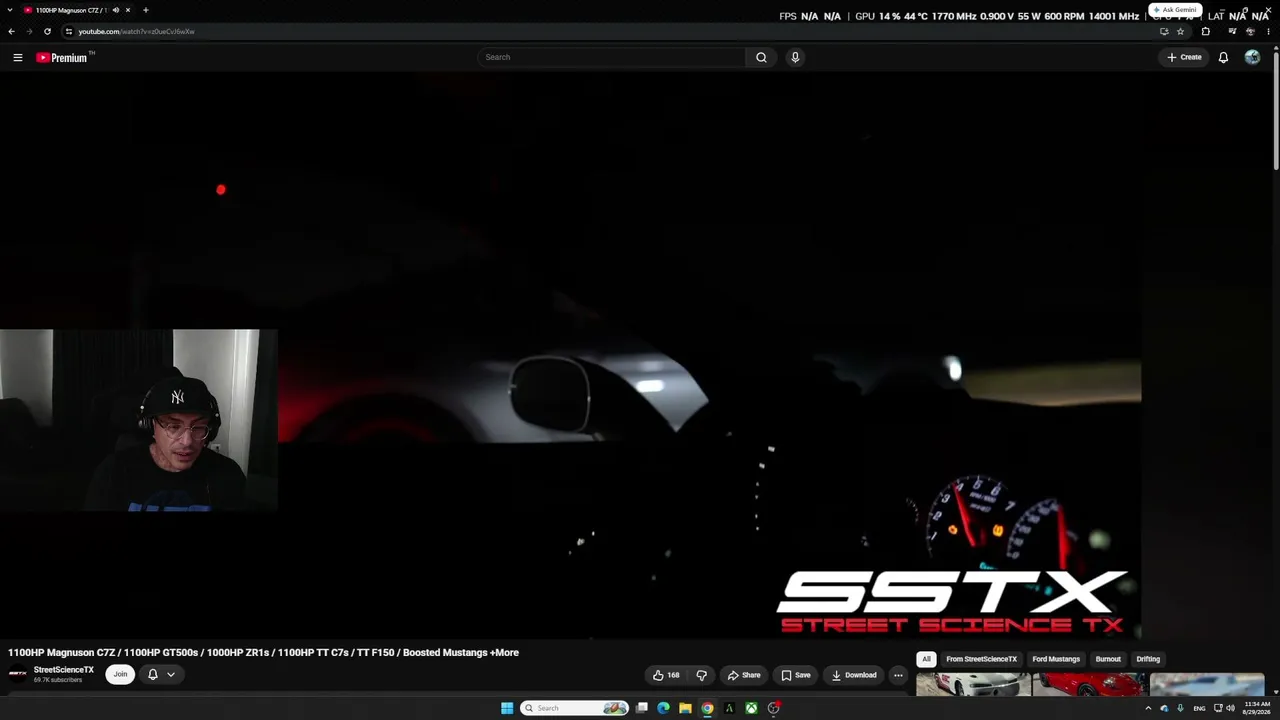Open Chrome's three-dot menu

point(1268,31)
